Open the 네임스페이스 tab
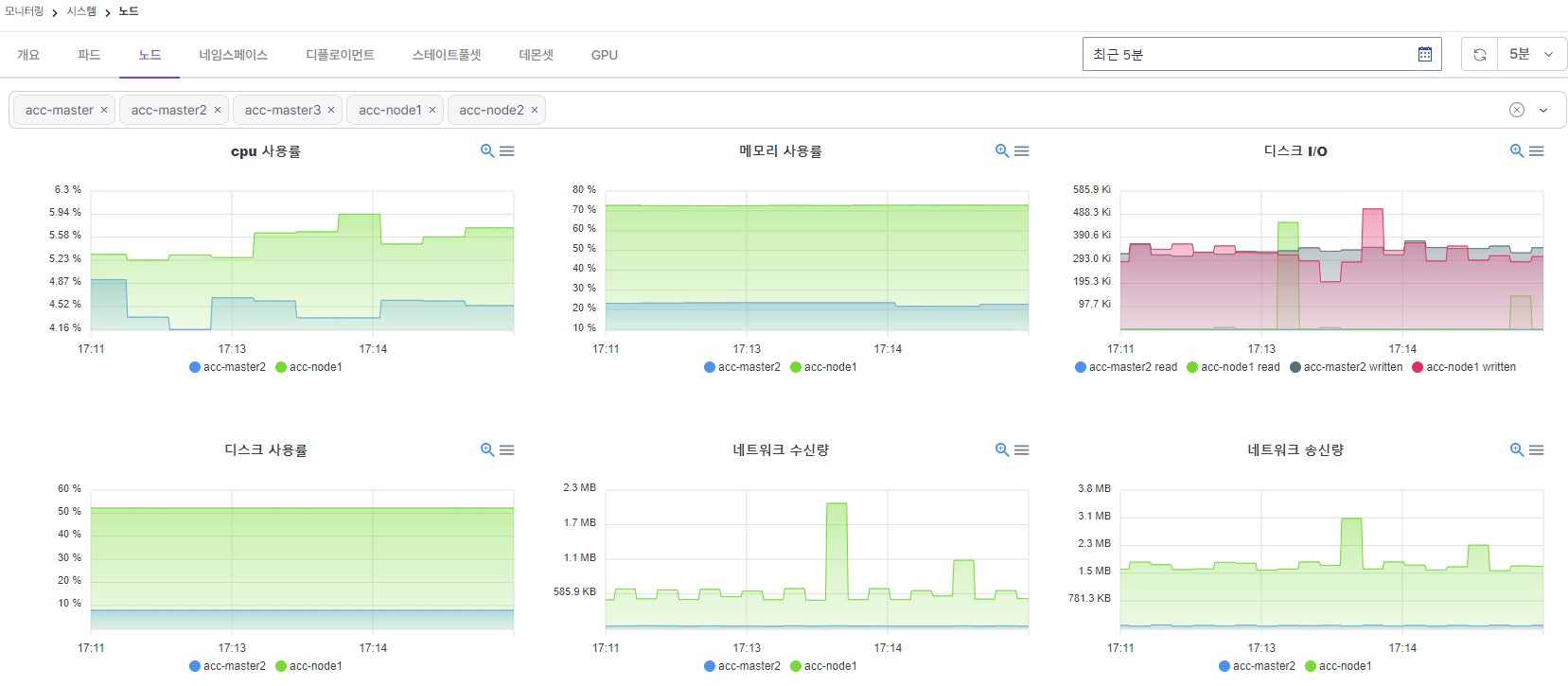Image resolution: width=1568 pixels, height=686 pixels. pos(234,55)
